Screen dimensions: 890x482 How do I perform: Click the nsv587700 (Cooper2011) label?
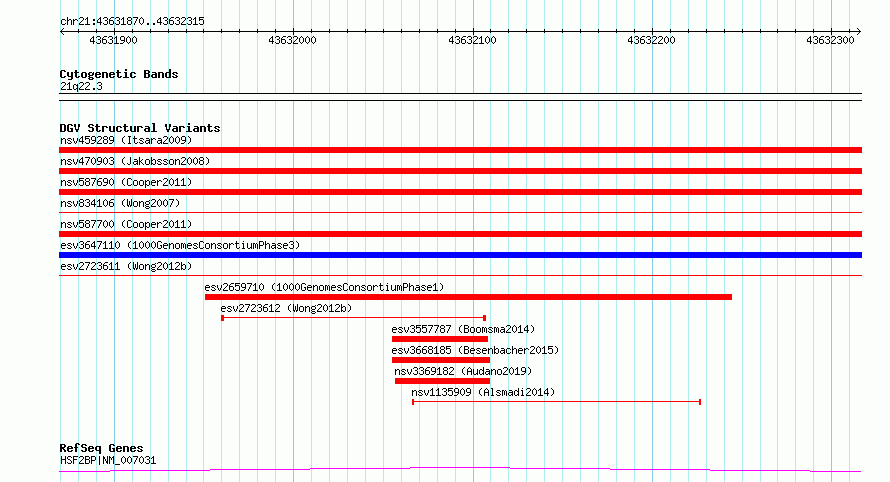[x=126, y=224]
